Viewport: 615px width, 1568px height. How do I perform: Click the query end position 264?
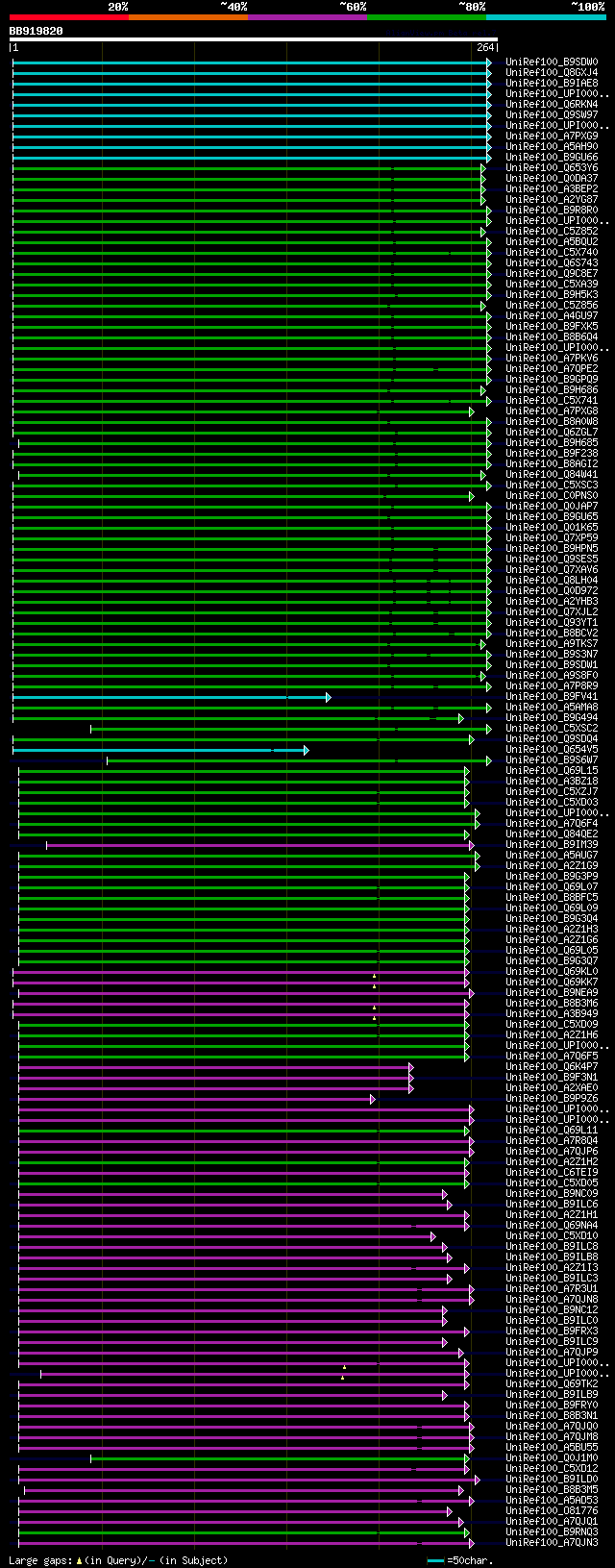pos(485,48)
